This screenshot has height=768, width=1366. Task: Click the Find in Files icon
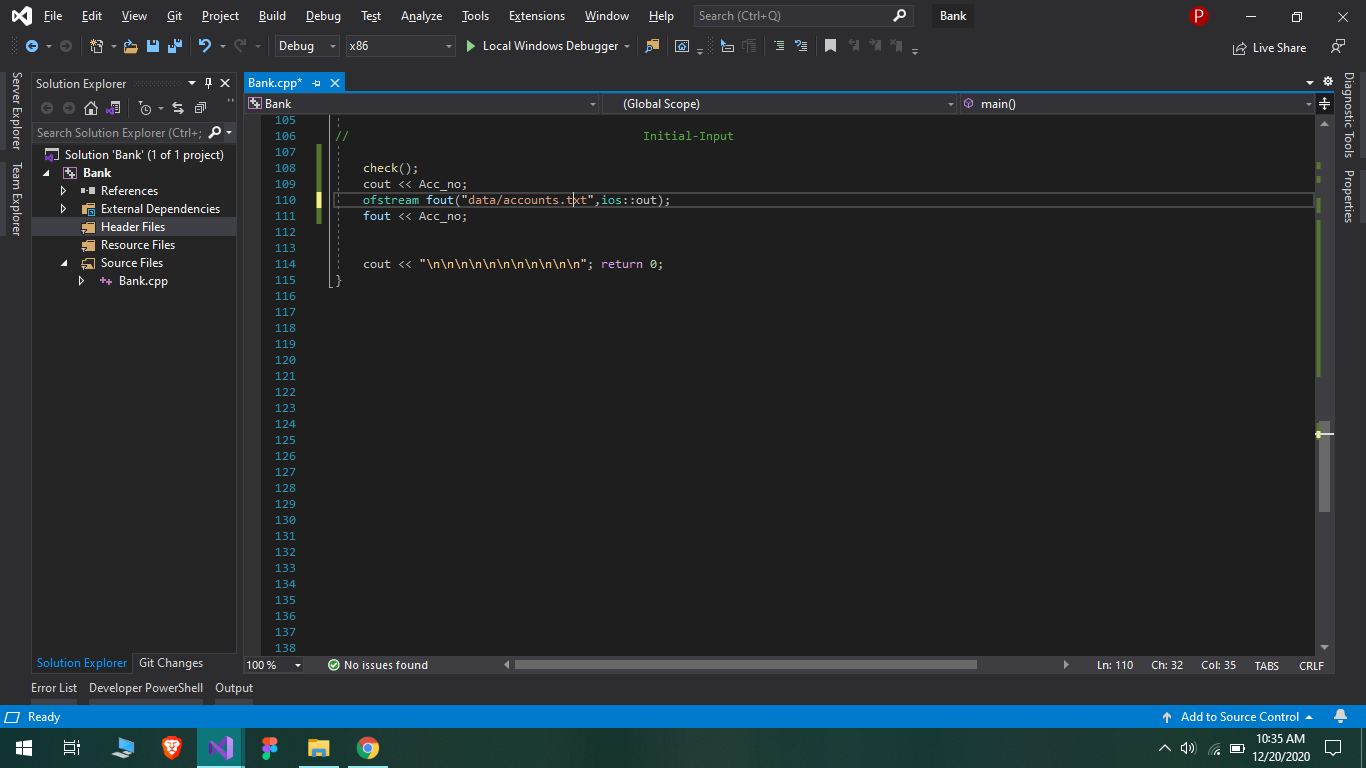653,46
